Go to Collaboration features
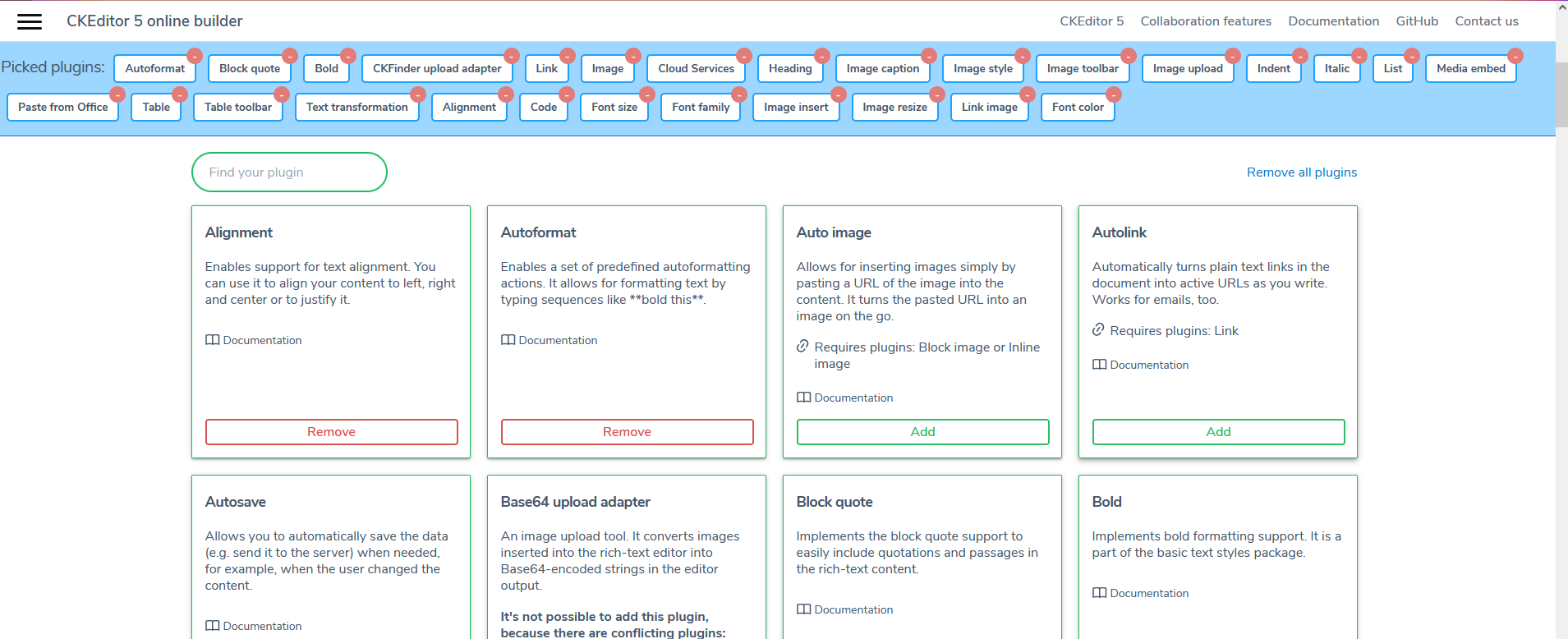Screen dimensions: 1568x639 coord(1206,21)
